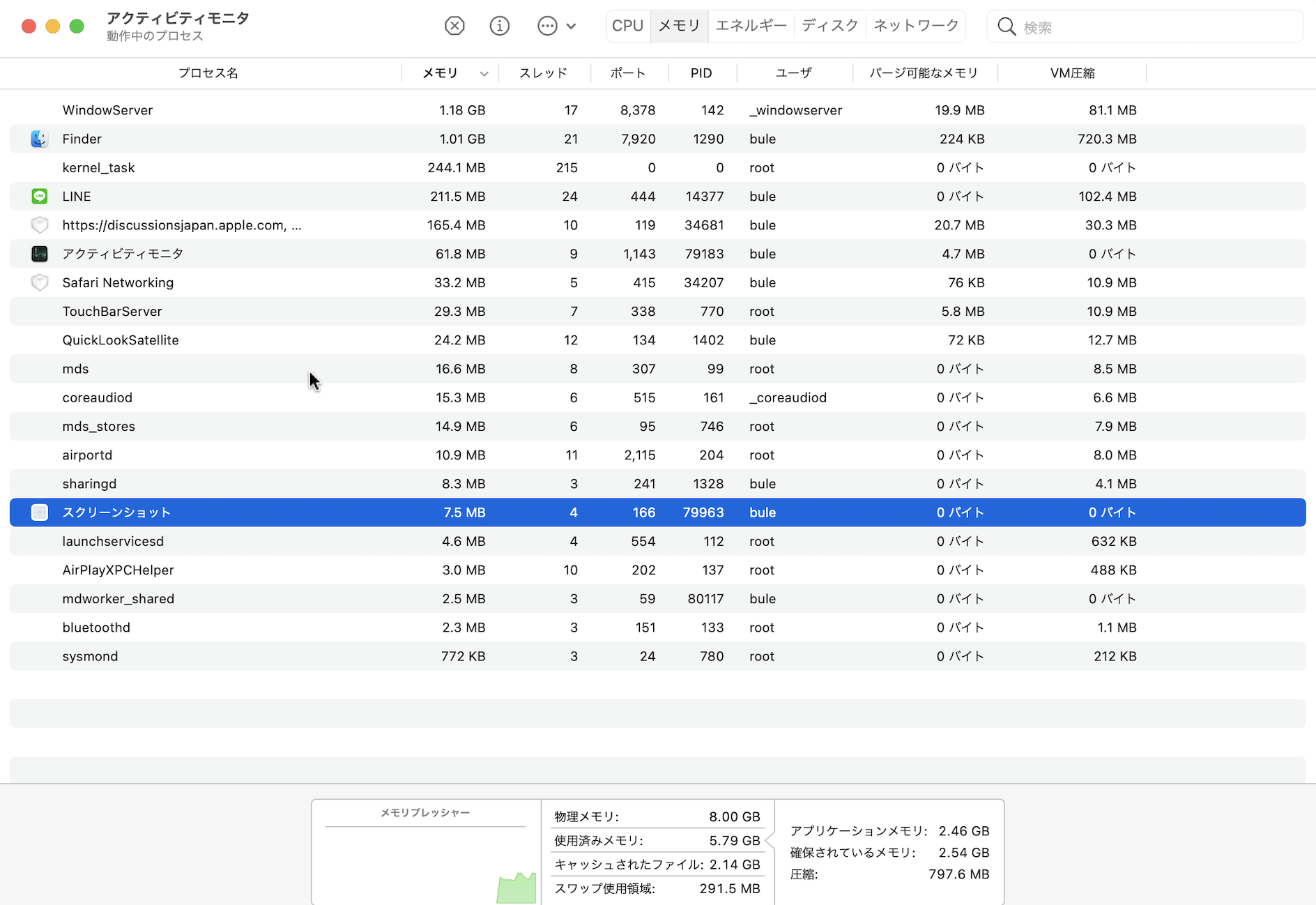The height and width of the screenshot is (905, 1316).
Task: Select the ネットワーク tab
Action: (916, 26)
